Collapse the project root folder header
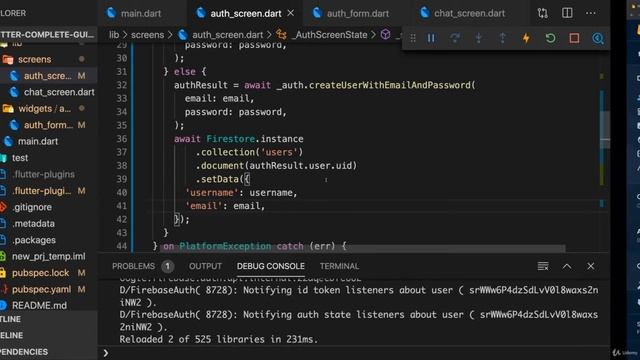The height and width of the screenshot is (360, 640). (49, 35)
